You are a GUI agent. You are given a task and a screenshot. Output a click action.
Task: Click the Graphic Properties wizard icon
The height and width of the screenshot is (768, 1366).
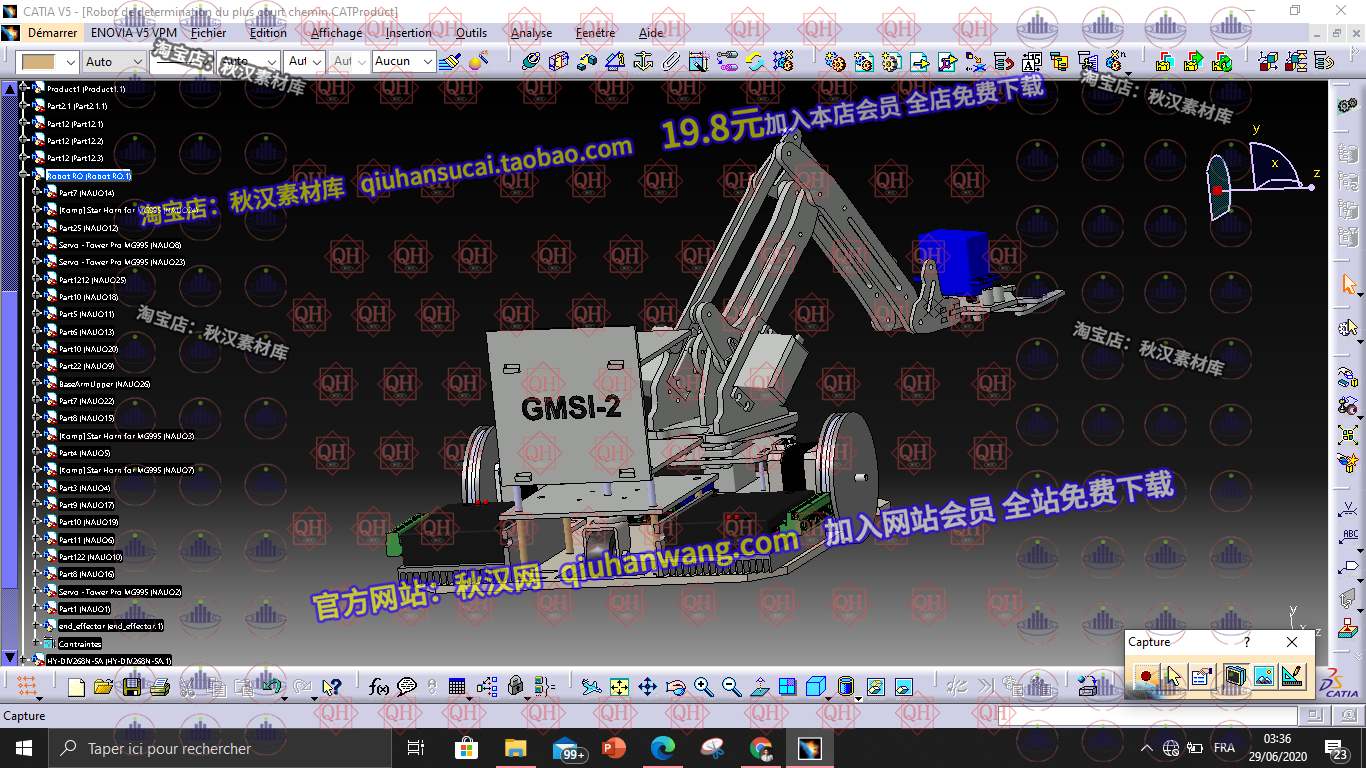(479, 62)
